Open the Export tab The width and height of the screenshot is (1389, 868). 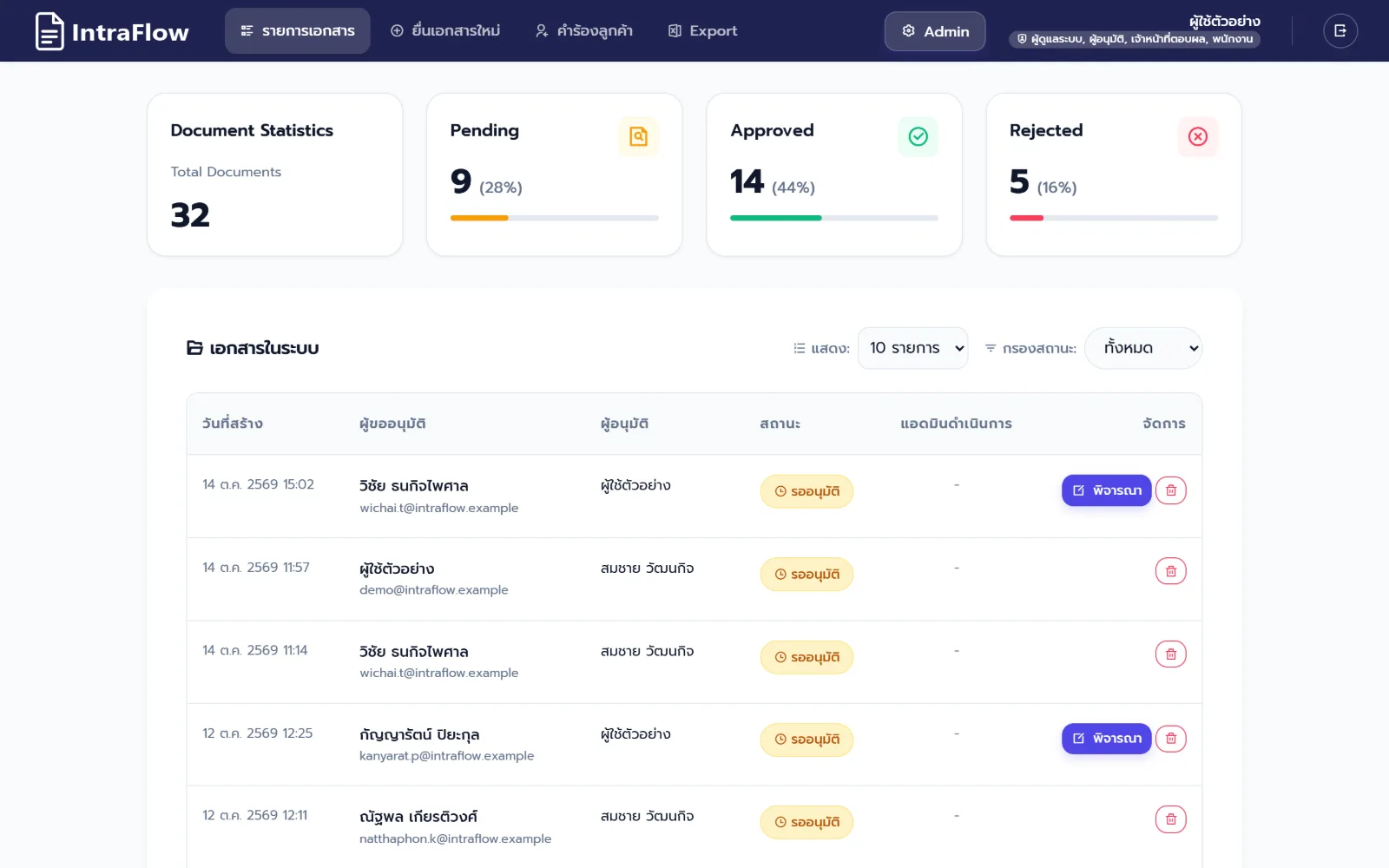tap(702, 31)
